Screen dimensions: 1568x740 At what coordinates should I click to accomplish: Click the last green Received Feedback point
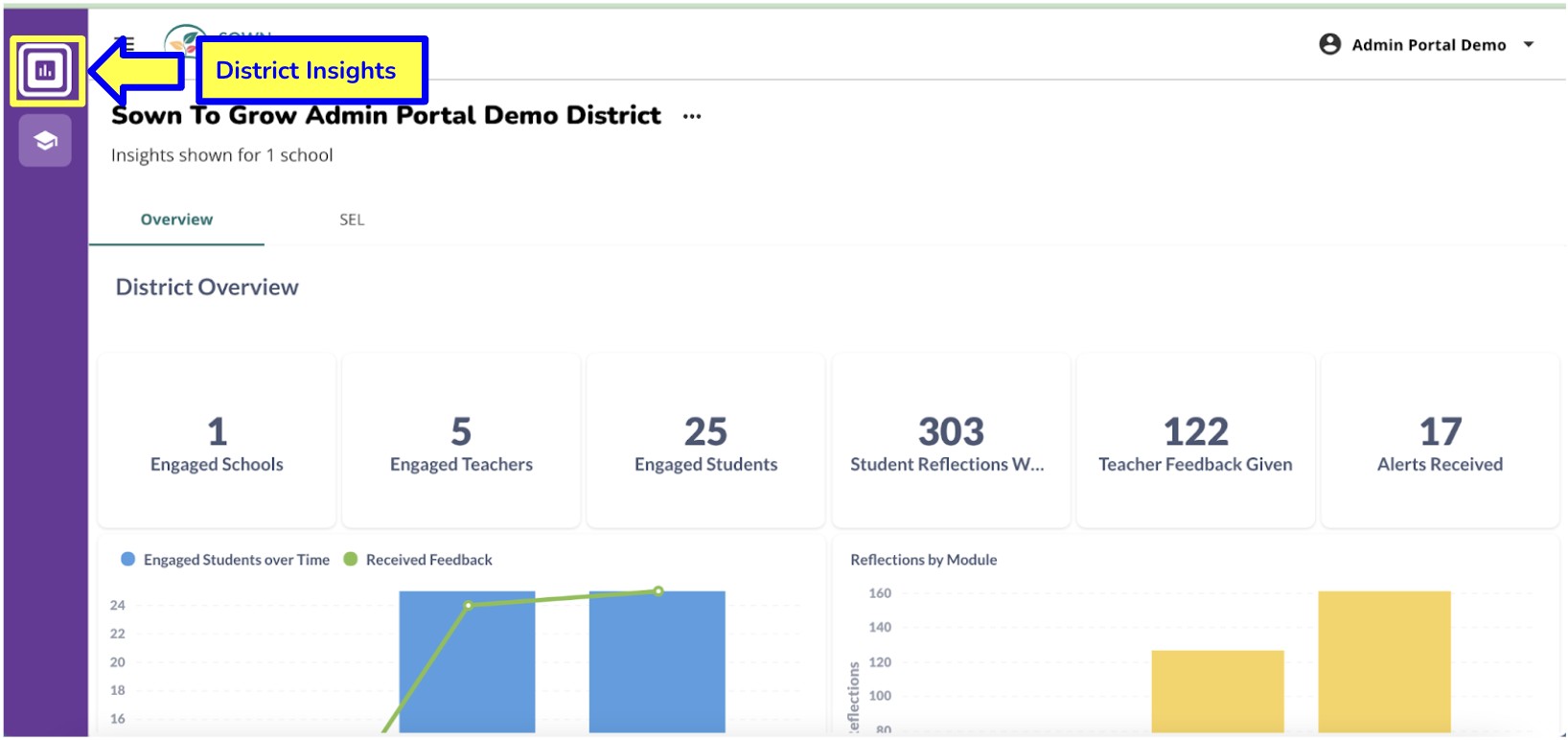[x=658, y=591]
